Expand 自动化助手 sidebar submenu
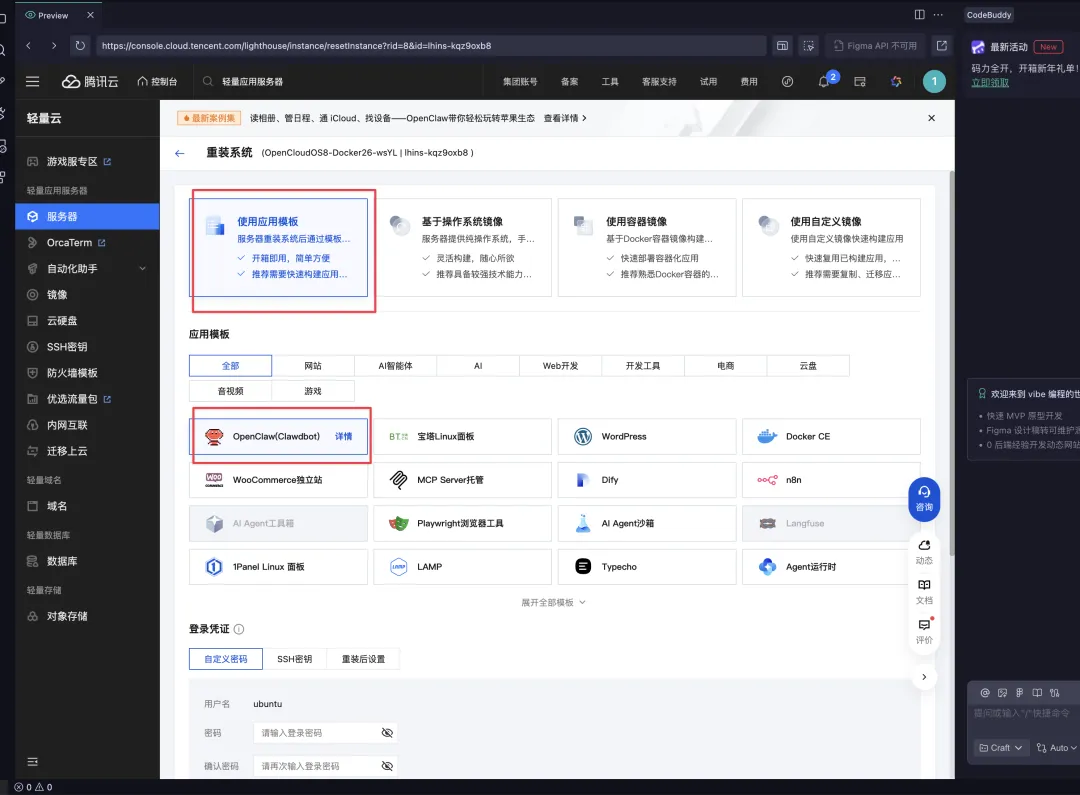This screenshot has height=795, width=1080. (x=143, y=269)
